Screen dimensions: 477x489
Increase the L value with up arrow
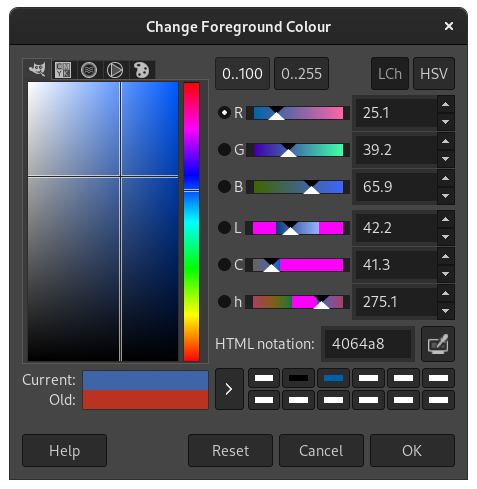[x=446, y=219]
